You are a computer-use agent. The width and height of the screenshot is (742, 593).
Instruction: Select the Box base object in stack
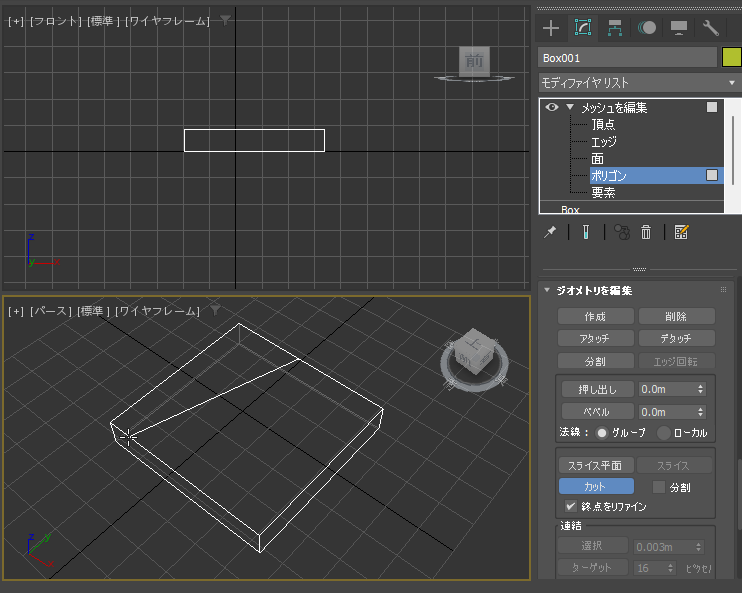tap(570, 209)
